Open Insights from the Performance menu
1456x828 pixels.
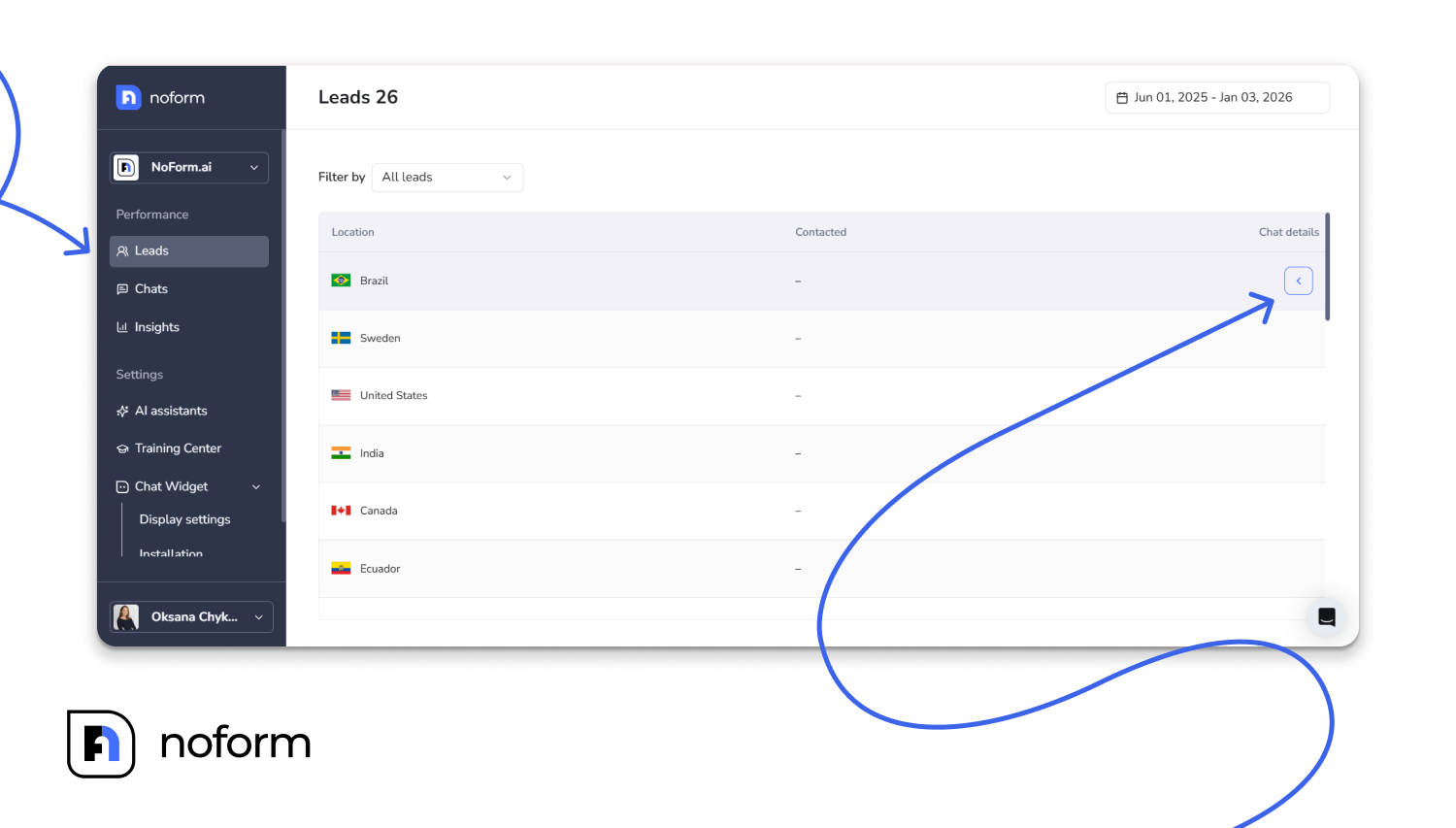pyautogui.click(x=155, y=327)
